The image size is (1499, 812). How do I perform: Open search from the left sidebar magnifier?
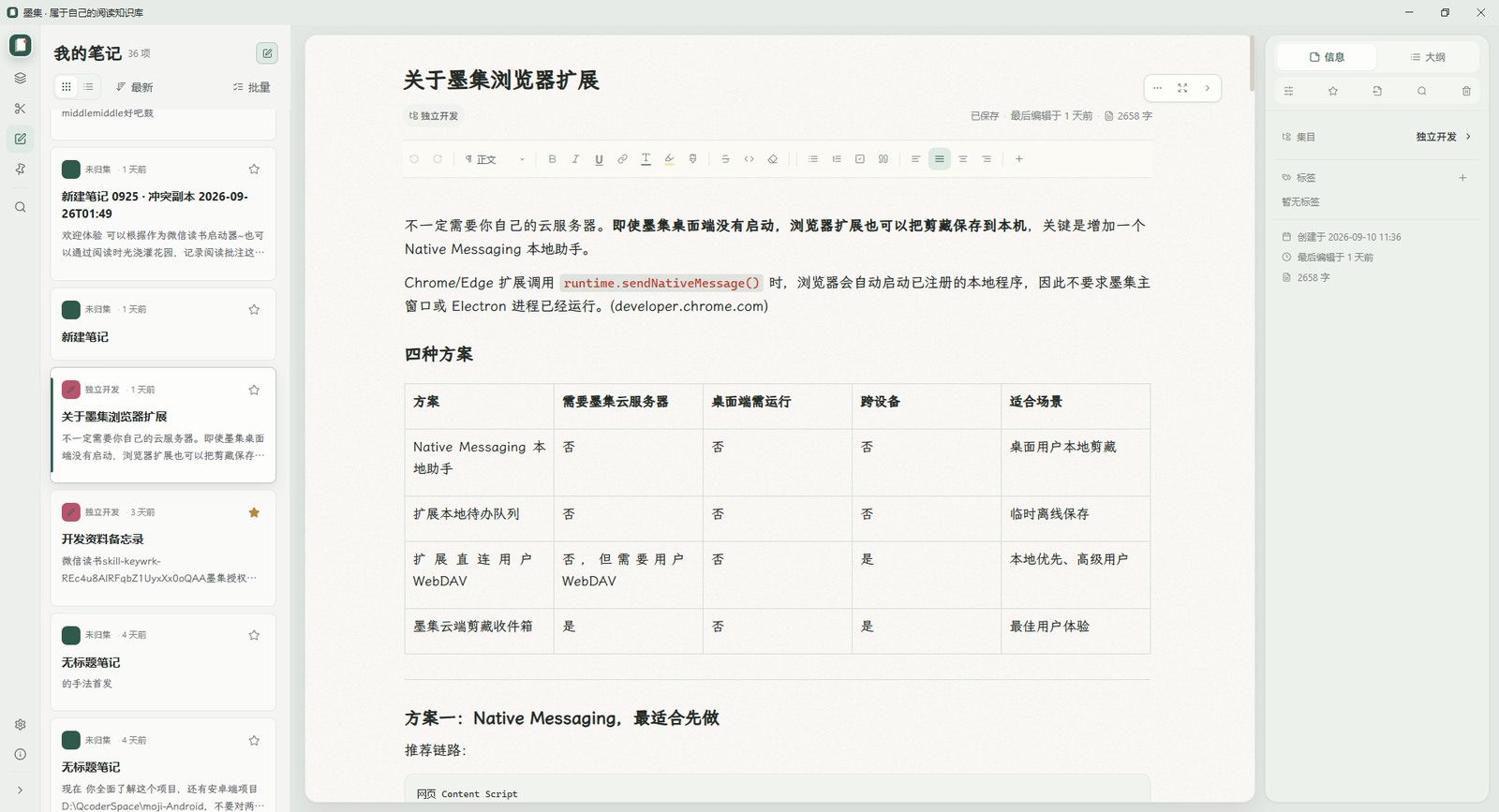(x=20, y=207)
